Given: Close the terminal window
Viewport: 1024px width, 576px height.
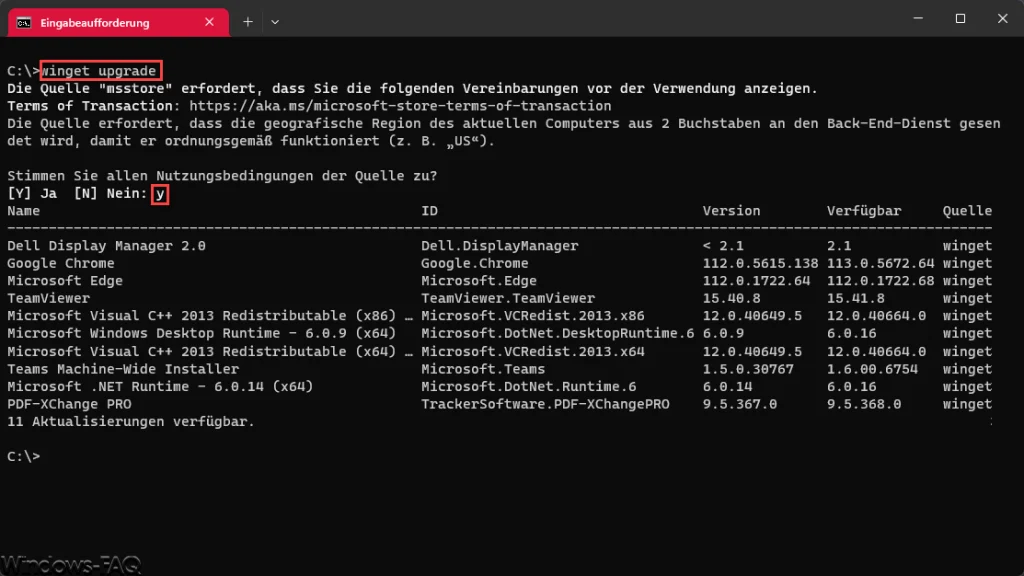Looking at the screenshot, I should [1002, 18].
